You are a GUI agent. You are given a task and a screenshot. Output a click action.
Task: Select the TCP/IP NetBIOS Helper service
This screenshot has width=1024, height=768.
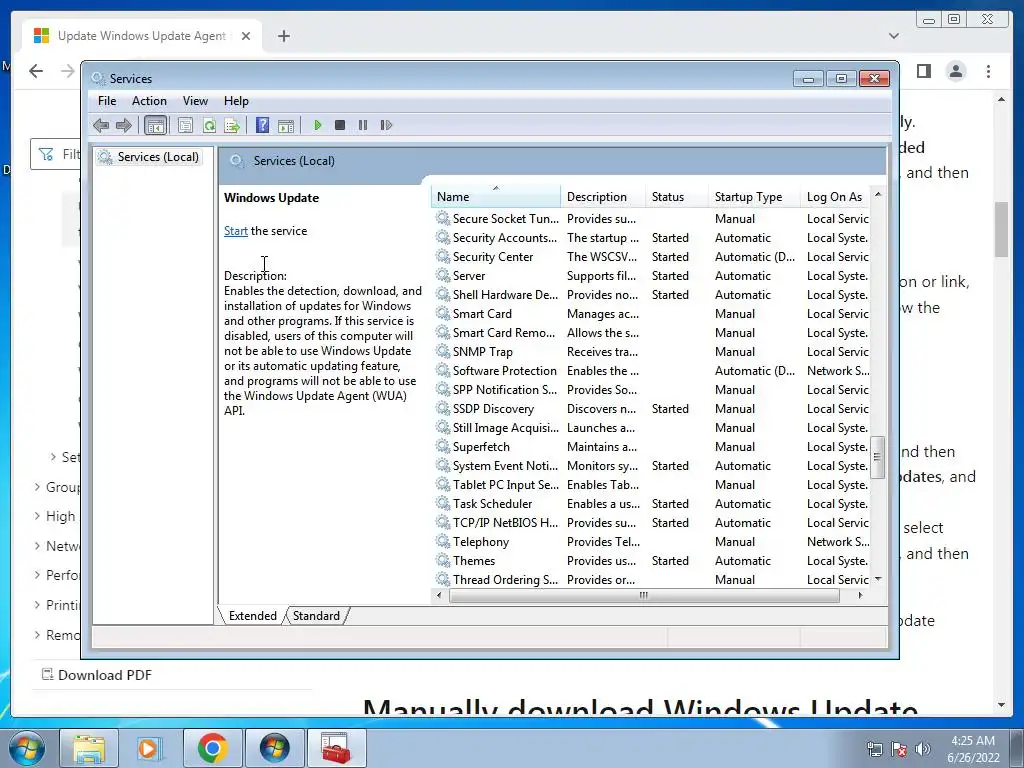pos(651,522)
